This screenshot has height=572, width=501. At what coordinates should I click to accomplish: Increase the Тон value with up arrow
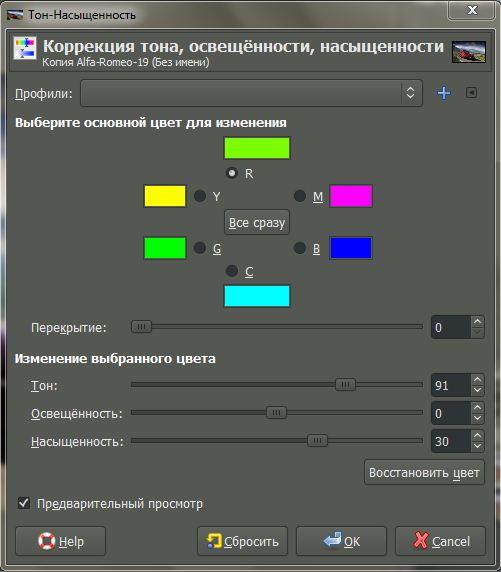(x=477, y=380)
